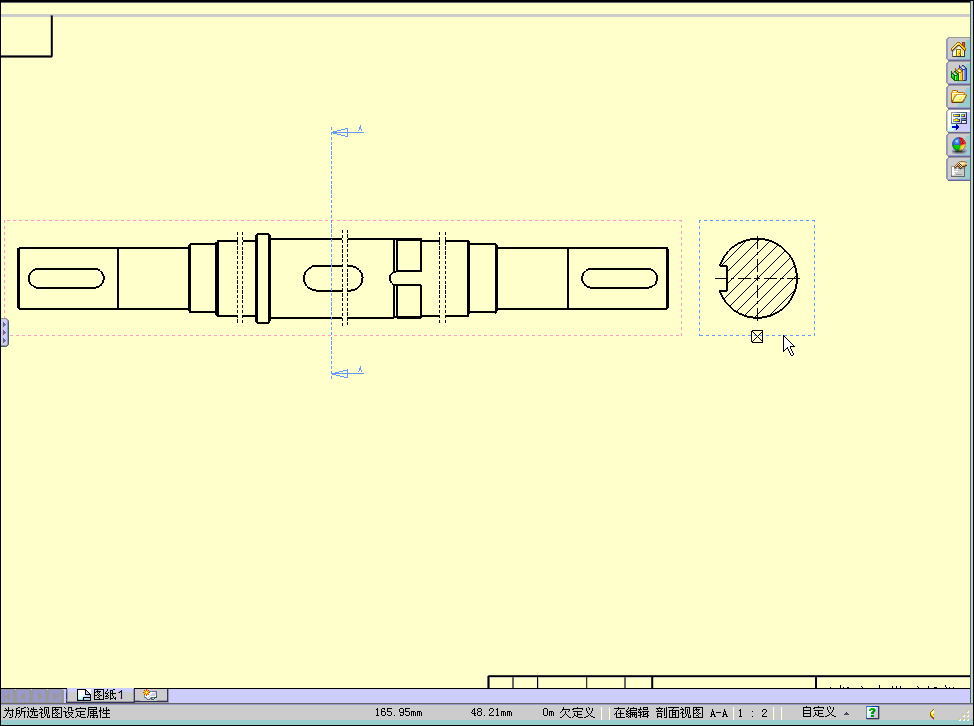Click the 165.95mm coordinate readout
The width and height of the screenshot is (974, 726).
click(x=398, y=713)
